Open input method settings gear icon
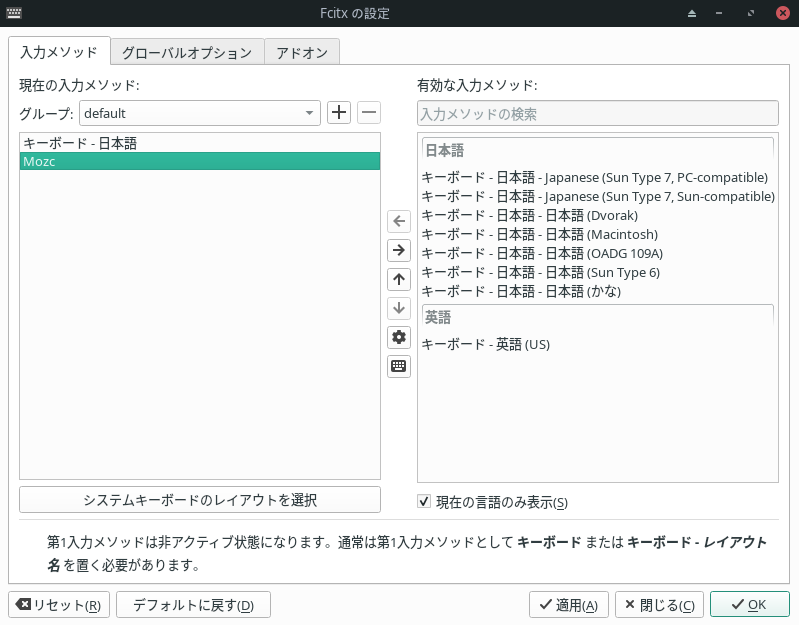Viewport: 799px width, 625px height. (x=399, y=337)
